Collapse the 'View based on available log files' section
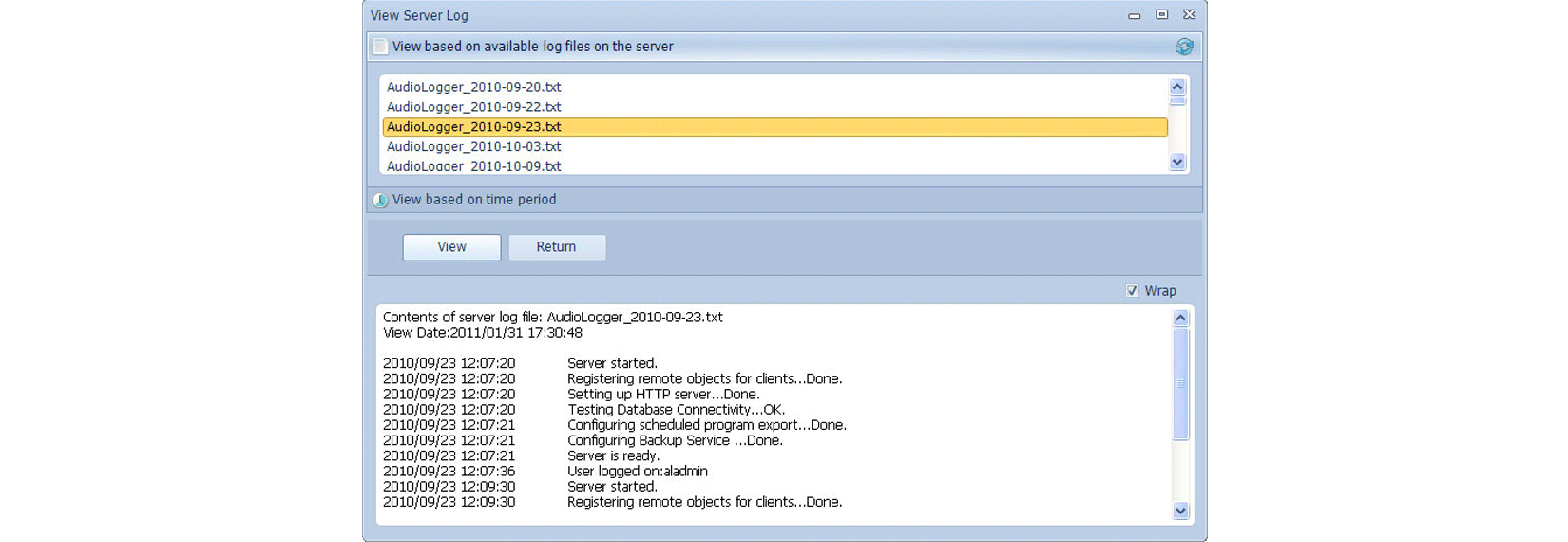1568x542 pixels. tap(532, 47)
